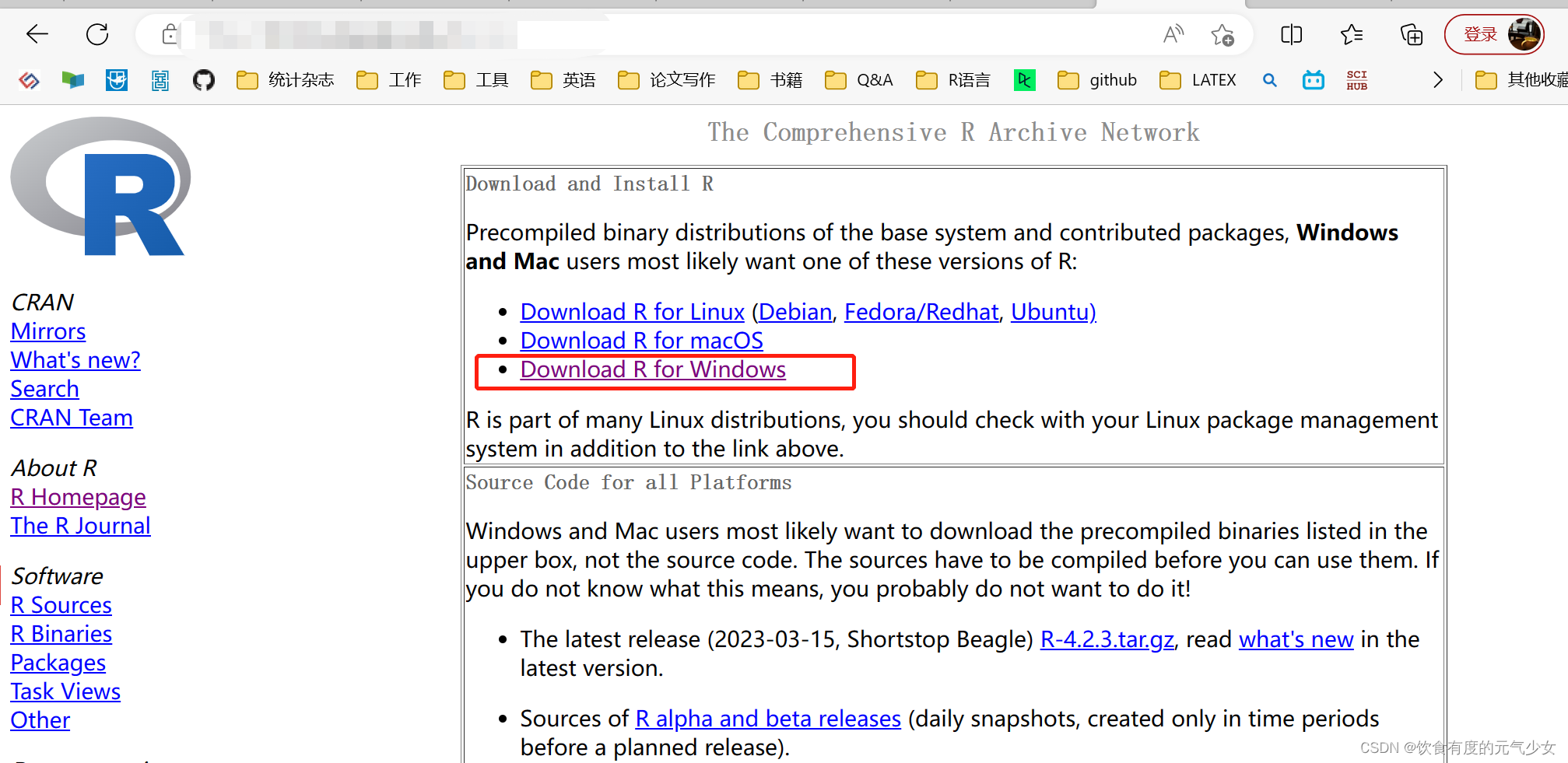This screenshot has width=1568, height=763.
Task: Open the 论文写作 bookmark folder
Action: click(x=667, y=80)
